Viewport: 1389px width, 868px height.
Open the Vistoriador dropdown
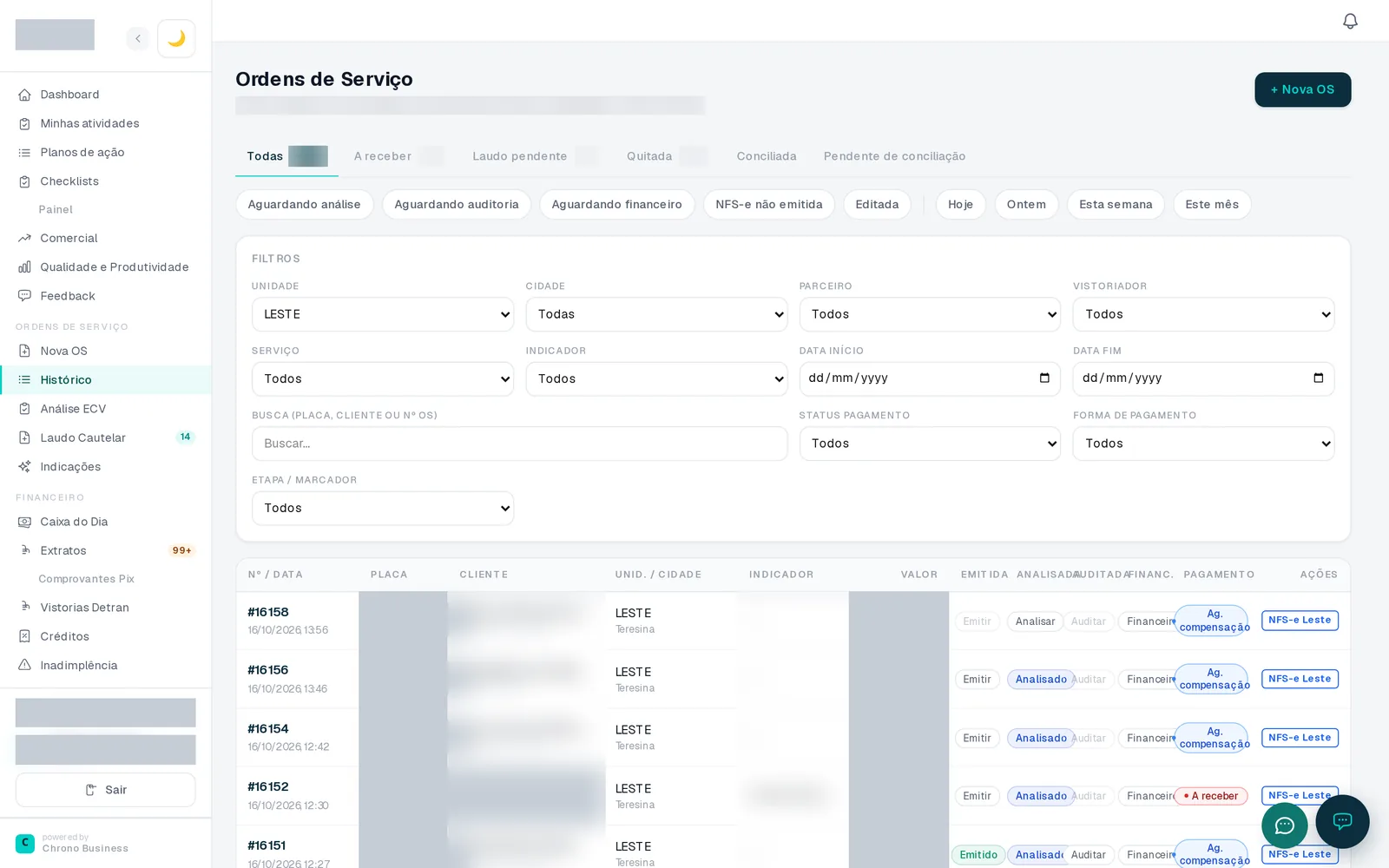[1203, 314]
